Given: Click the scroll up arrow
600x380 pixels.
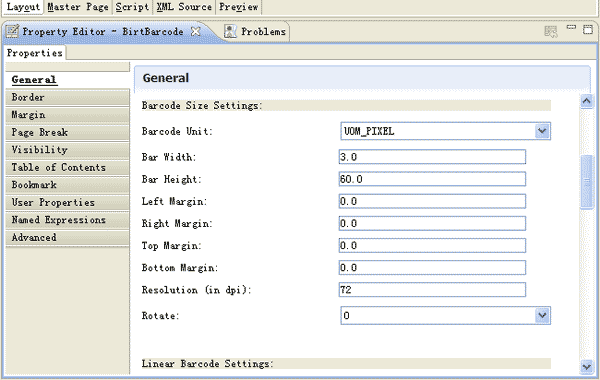Looking at the screenshot, I should click(587, 101).
